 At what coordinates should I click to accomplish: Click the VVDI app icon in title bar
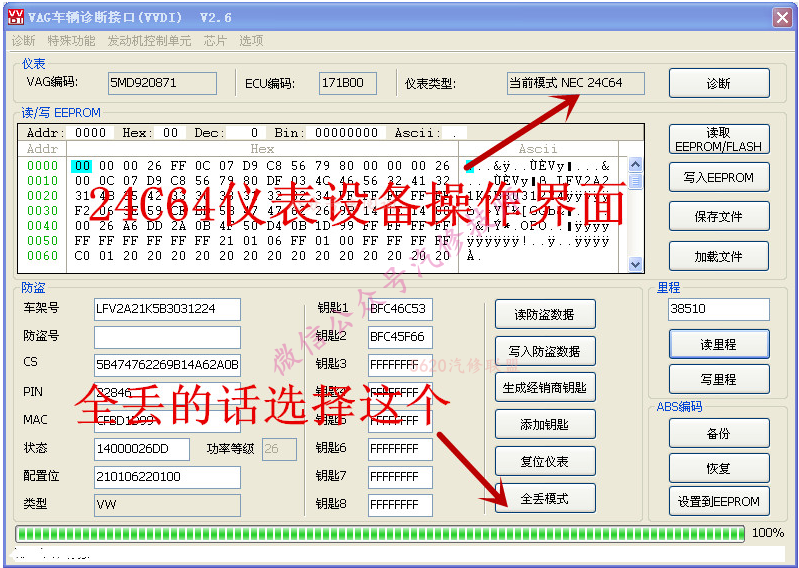(x=15, y=17)
